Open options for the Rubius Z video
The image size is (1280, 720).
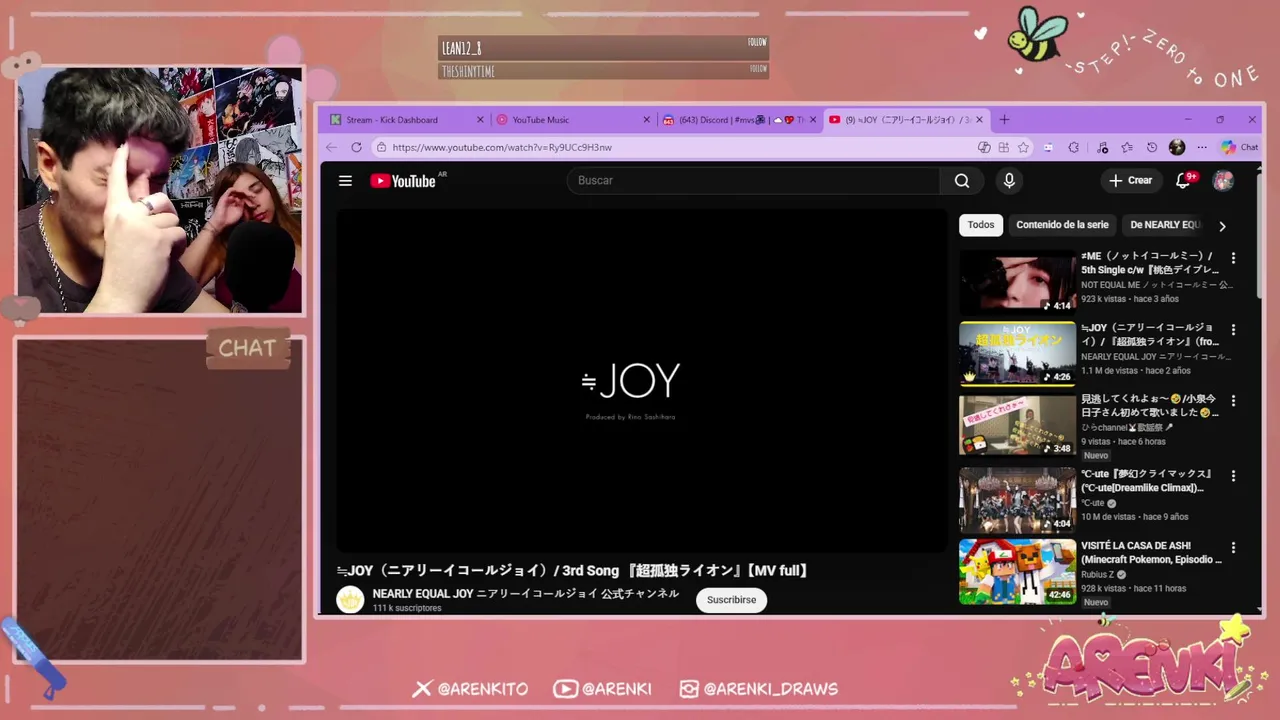pyautogui.click(x=1233, y=548)
